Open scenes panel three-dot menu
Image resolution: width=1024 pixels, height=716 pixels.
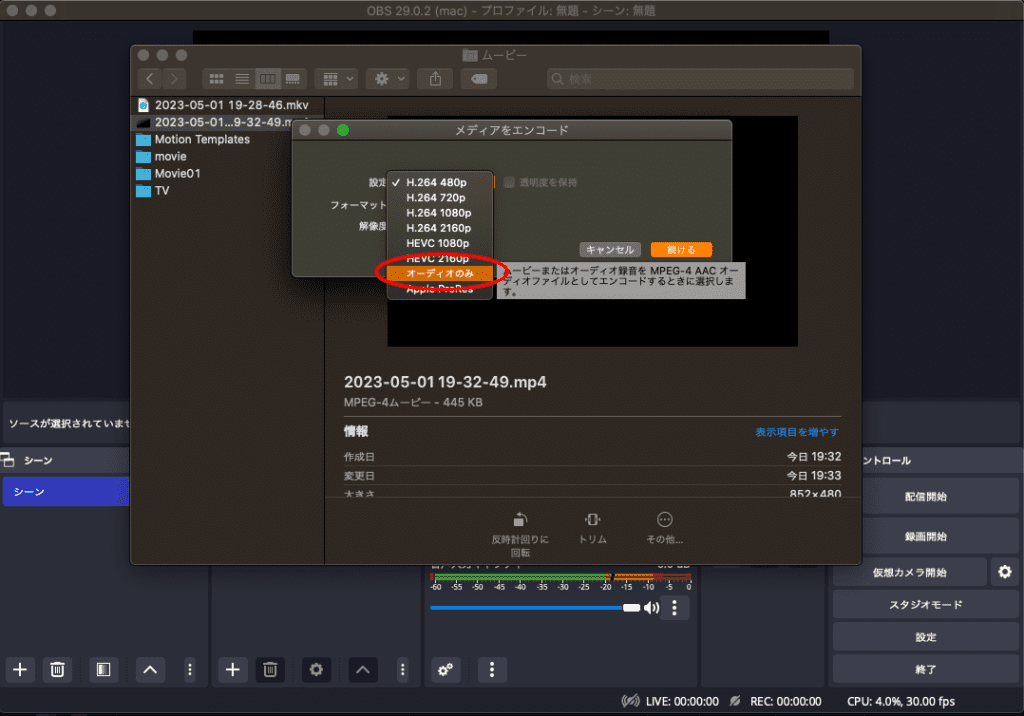[x=189, y=670]
